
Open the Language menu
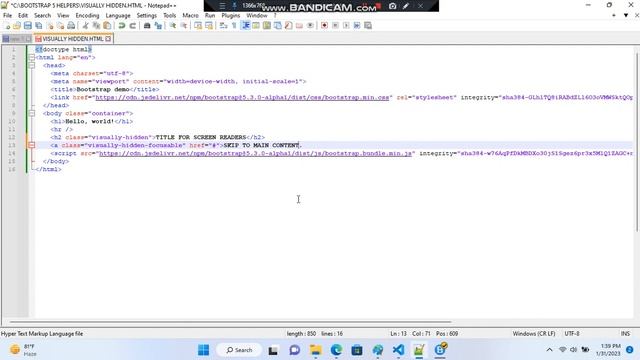[x=118, y=16]
